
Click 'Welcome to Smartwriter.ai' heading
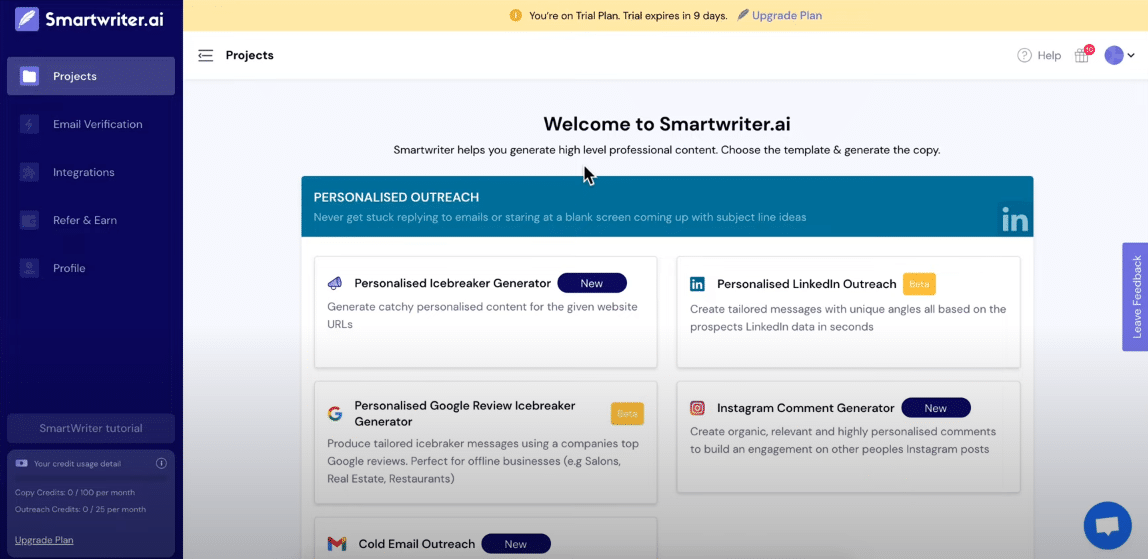click(x=667, y=123)
